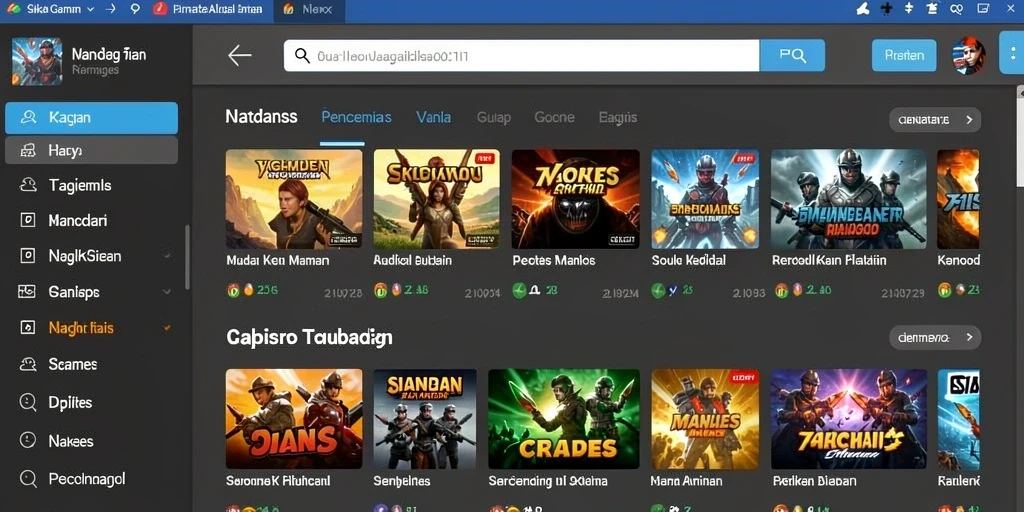Click rating icon under Reroodl Kain Platiin
Screen dimensions: 1024x512
point(780,290)
